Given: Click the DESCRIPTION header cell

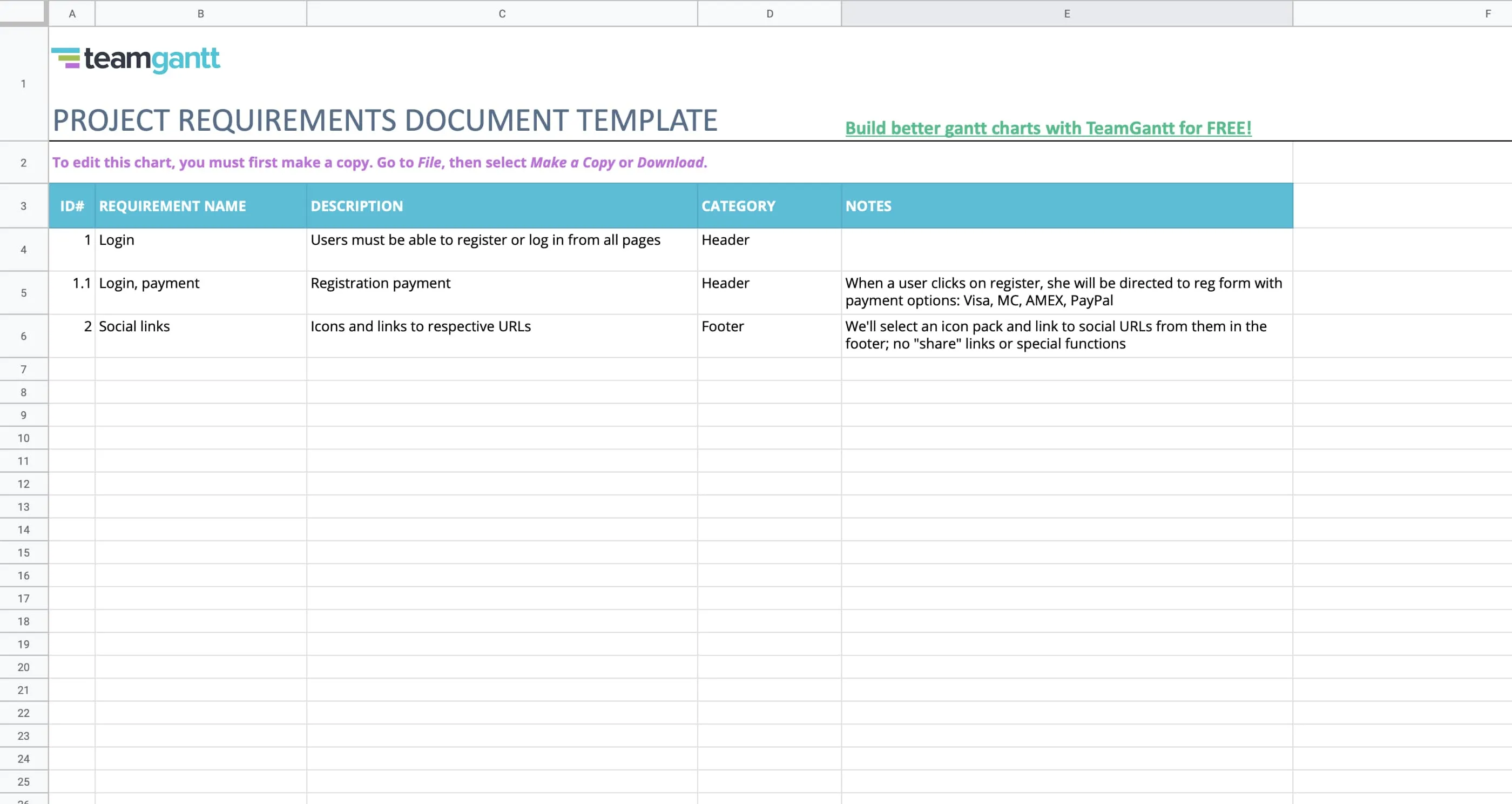Looking at the screenshot, I should point(502,206).
